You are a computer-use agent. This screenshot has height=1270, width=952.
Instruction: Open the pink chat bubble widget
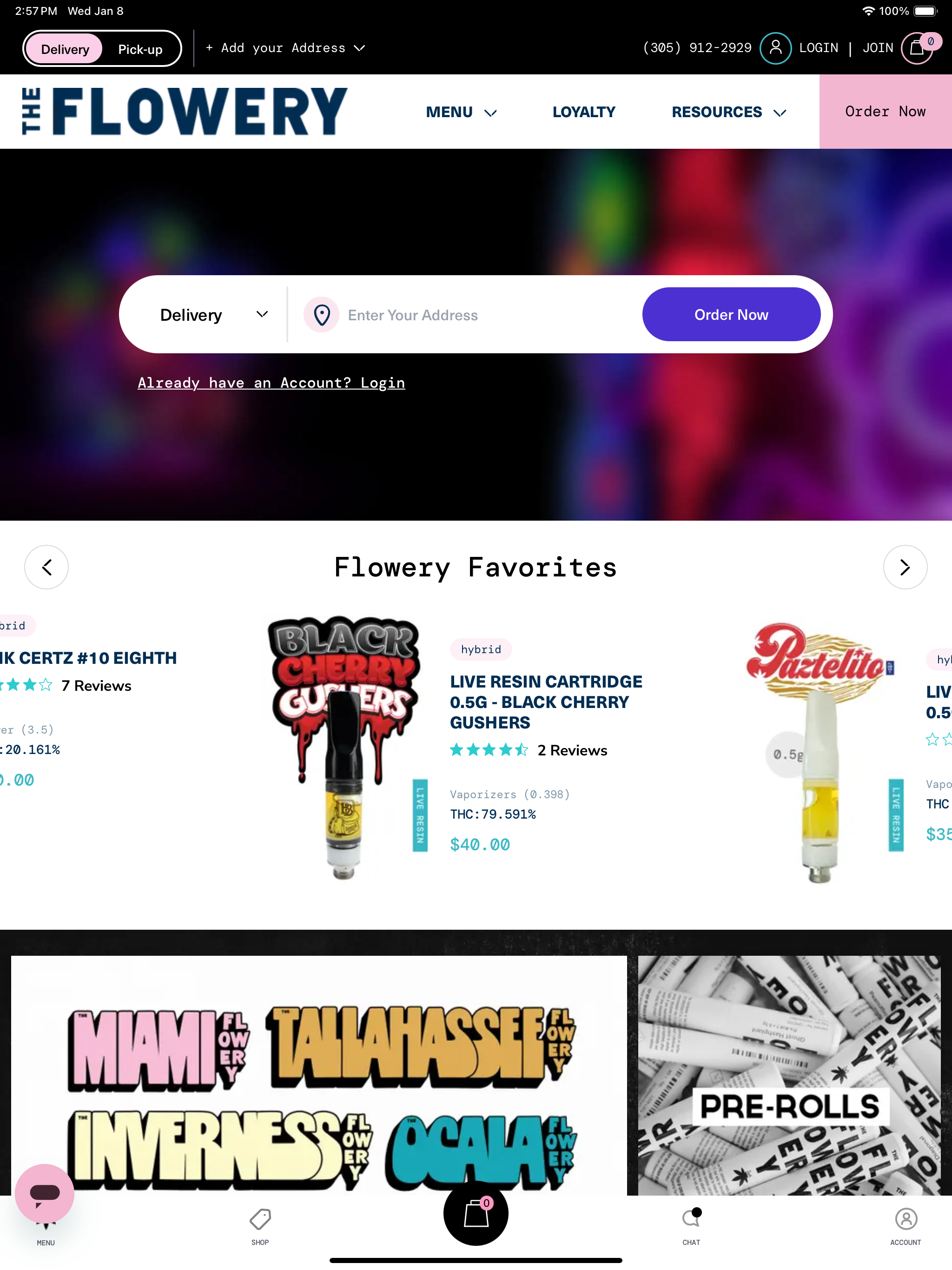[x=45, y=1193]
